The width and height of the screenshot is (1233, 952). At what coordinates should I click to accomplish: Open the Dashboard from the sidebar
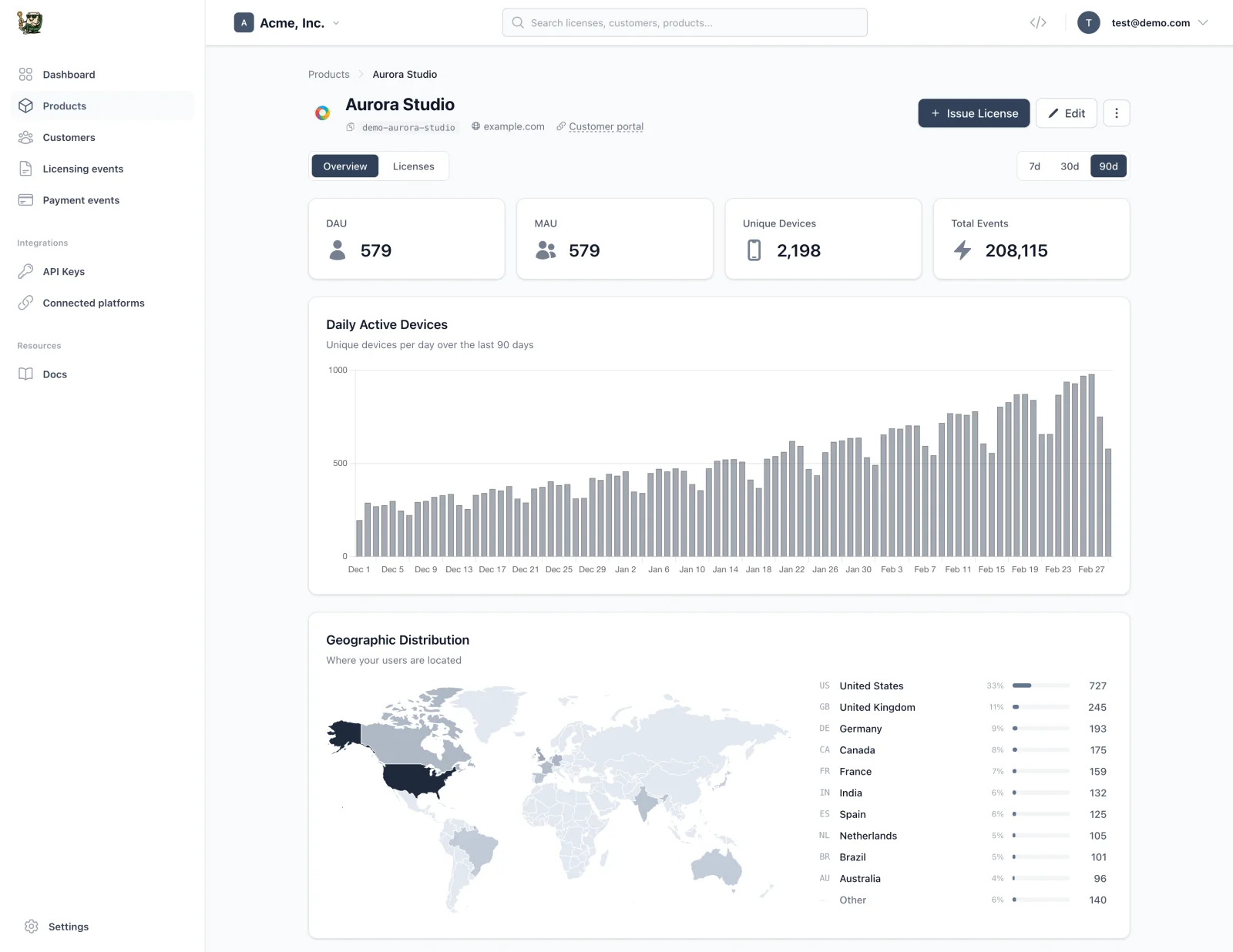point(69,74)
